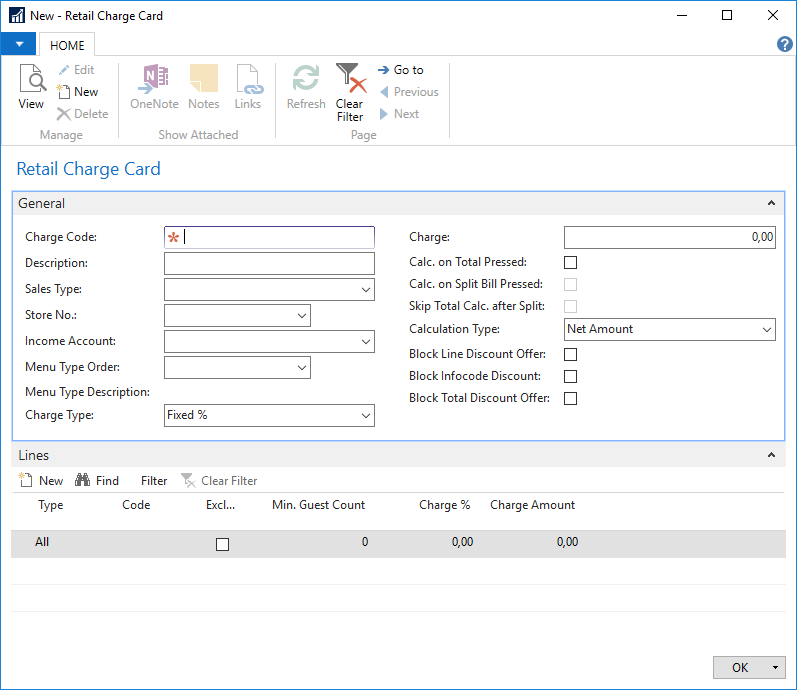Collapse the General section

pyautogui.click(x=771, y=203)
